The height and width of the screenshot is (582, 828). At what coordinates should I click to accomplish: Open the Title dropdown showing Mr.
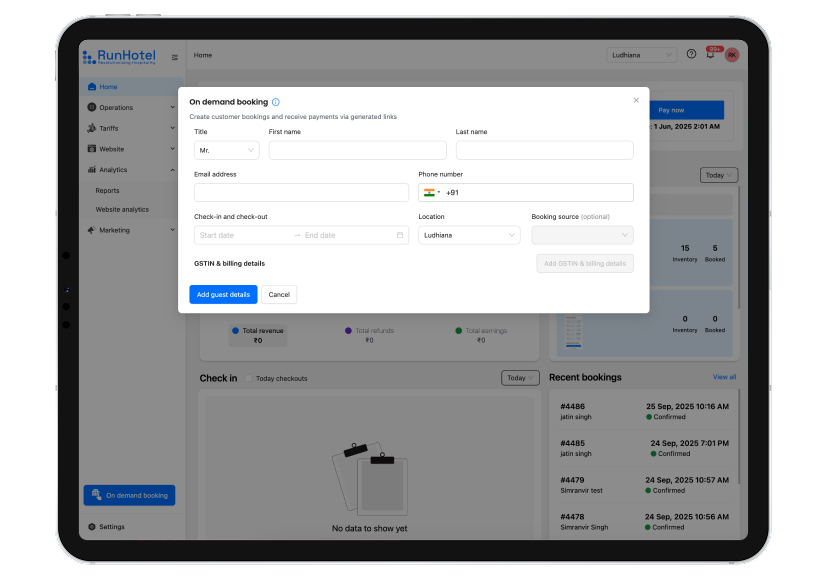click(x=227, y=151)
